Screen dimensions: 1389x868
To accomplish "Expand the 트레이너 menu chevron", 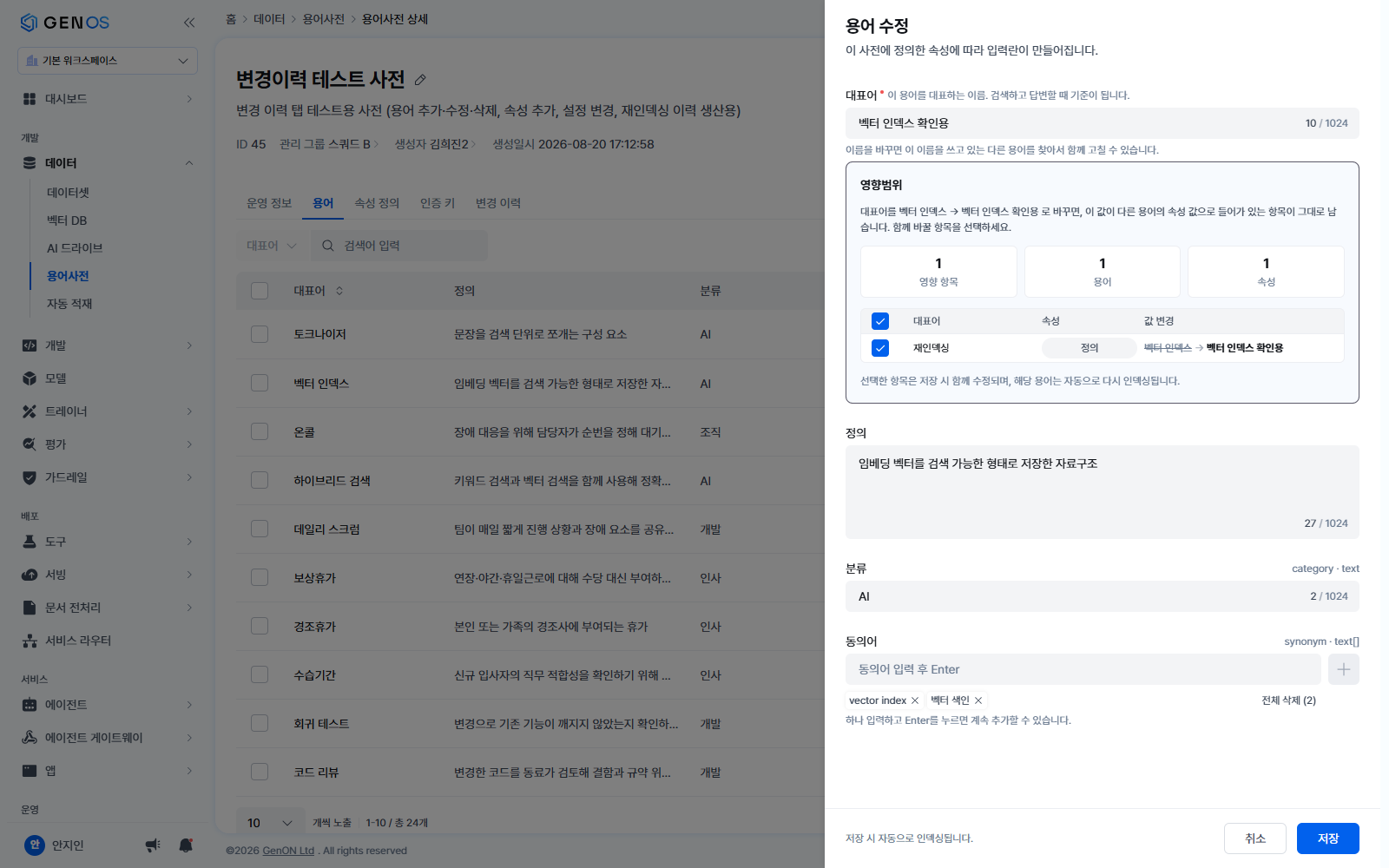I will 189,411.
